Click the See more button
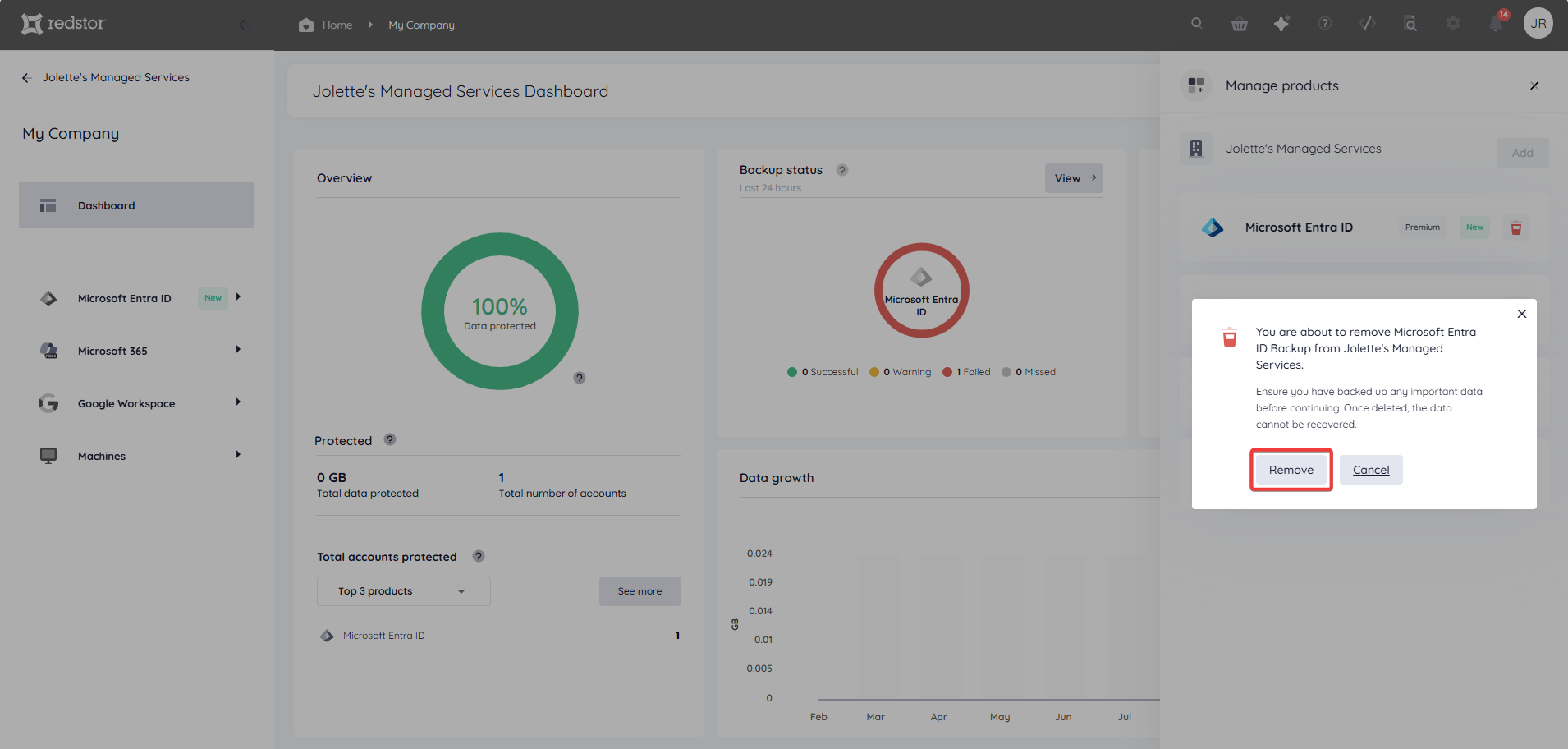The image size is (1568, 749). [x=640, y=591]
